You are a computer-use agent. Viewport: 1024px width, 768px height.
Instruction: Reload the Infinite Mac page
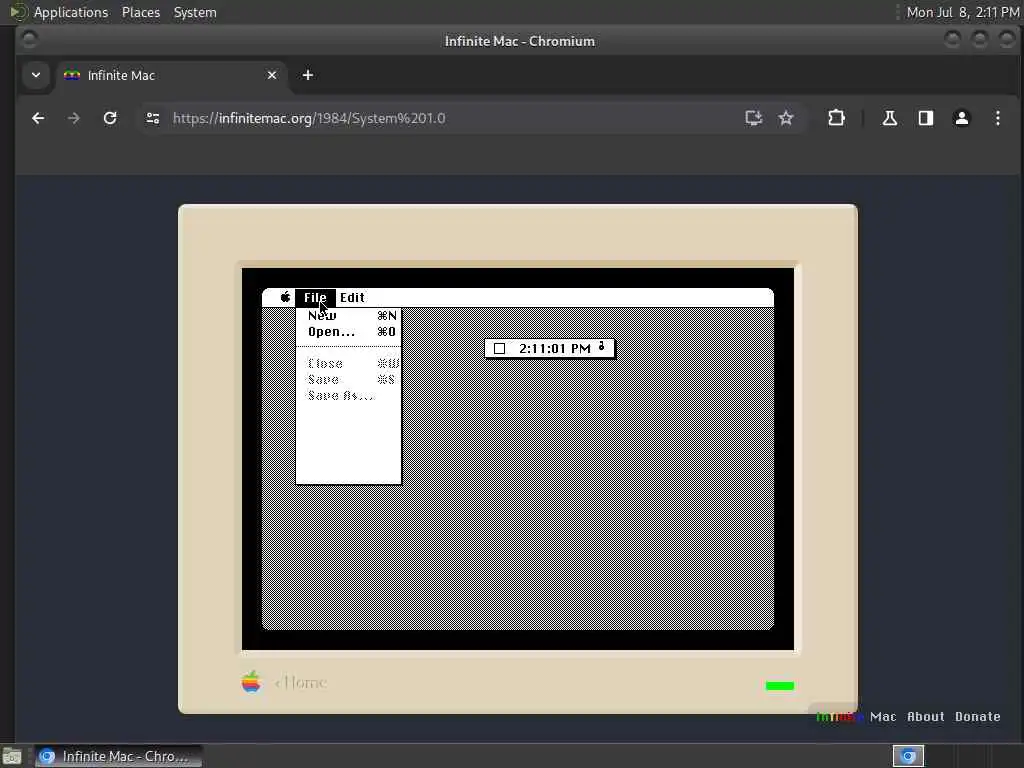[110, 118]
